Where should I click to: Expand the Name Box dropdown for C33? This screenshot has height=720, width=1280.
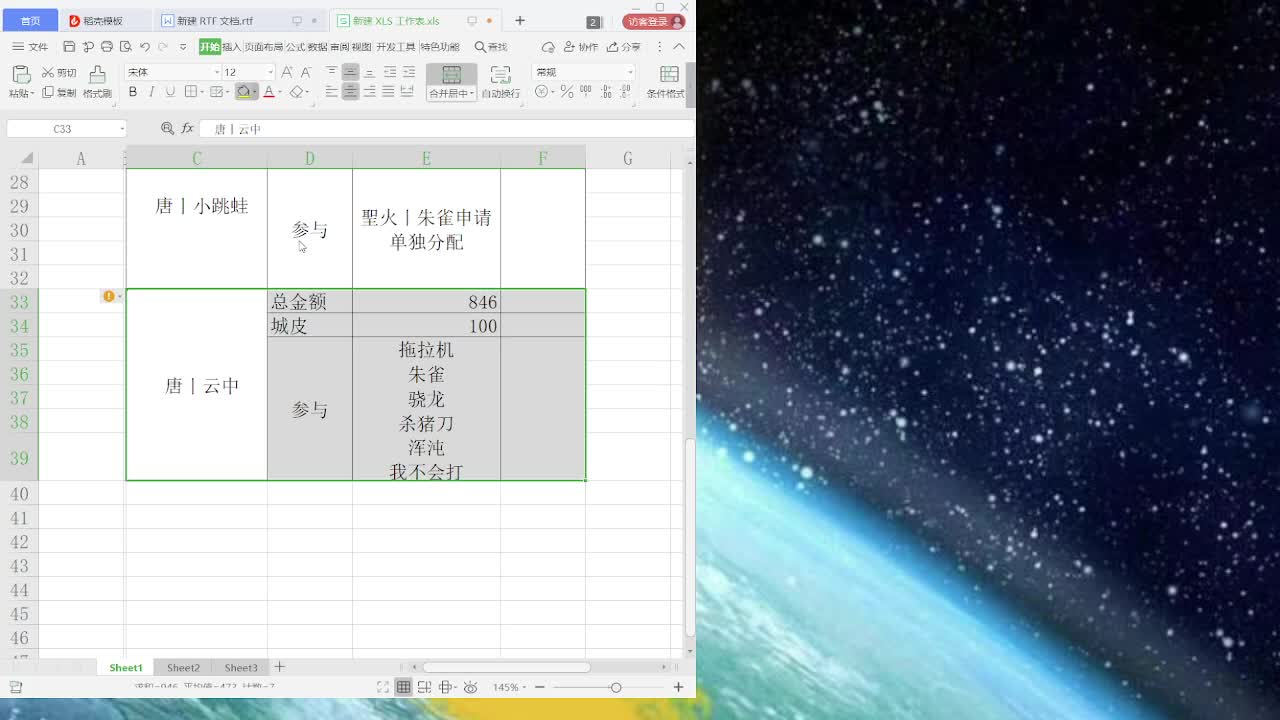click(x=122, y=129)
